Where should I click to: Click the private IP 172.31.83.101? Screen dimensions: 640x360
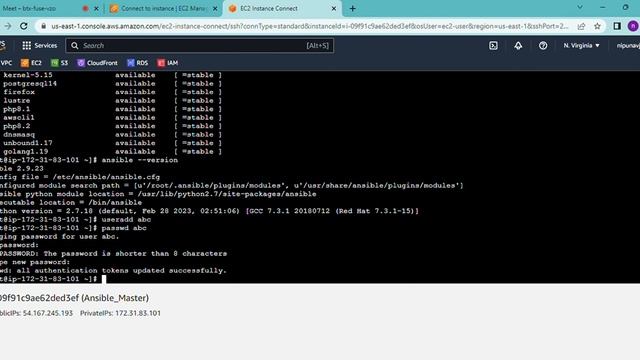[138, 313]
